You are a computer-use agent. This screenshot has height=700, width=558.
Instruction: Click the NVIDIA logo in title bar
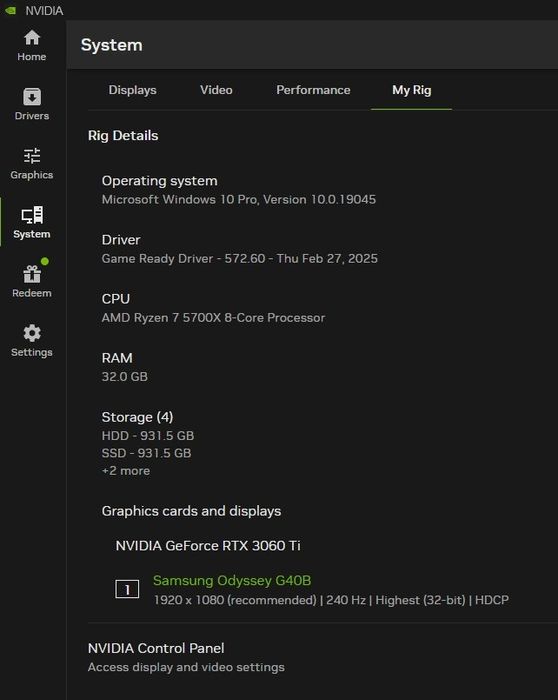coord(10,10)
